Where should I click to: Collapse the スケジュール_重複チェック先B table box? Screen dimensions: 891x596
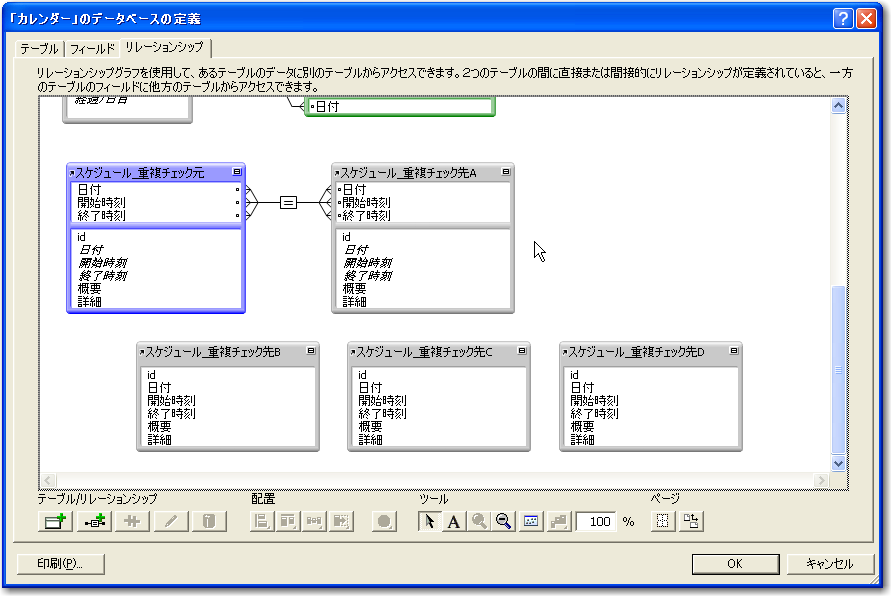[311, 351]
